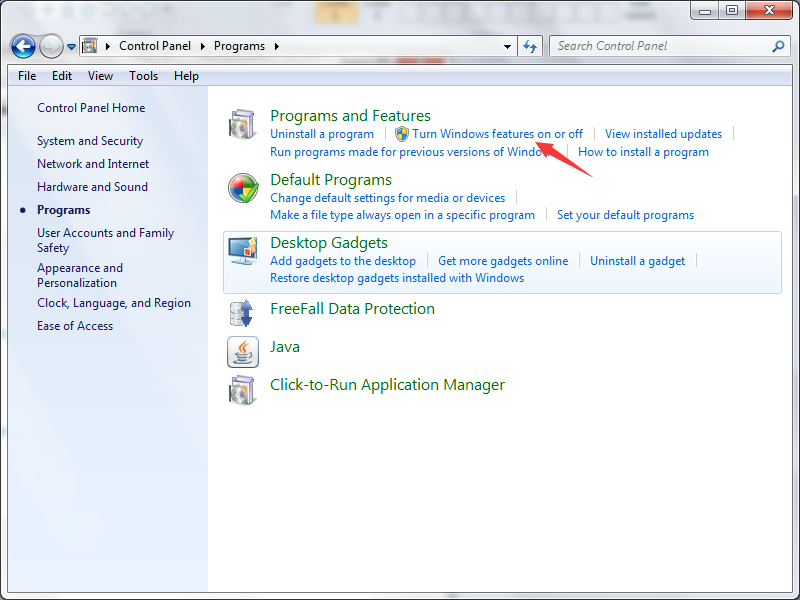Open User Accounts and Family Safety

(x=105, y=240)
